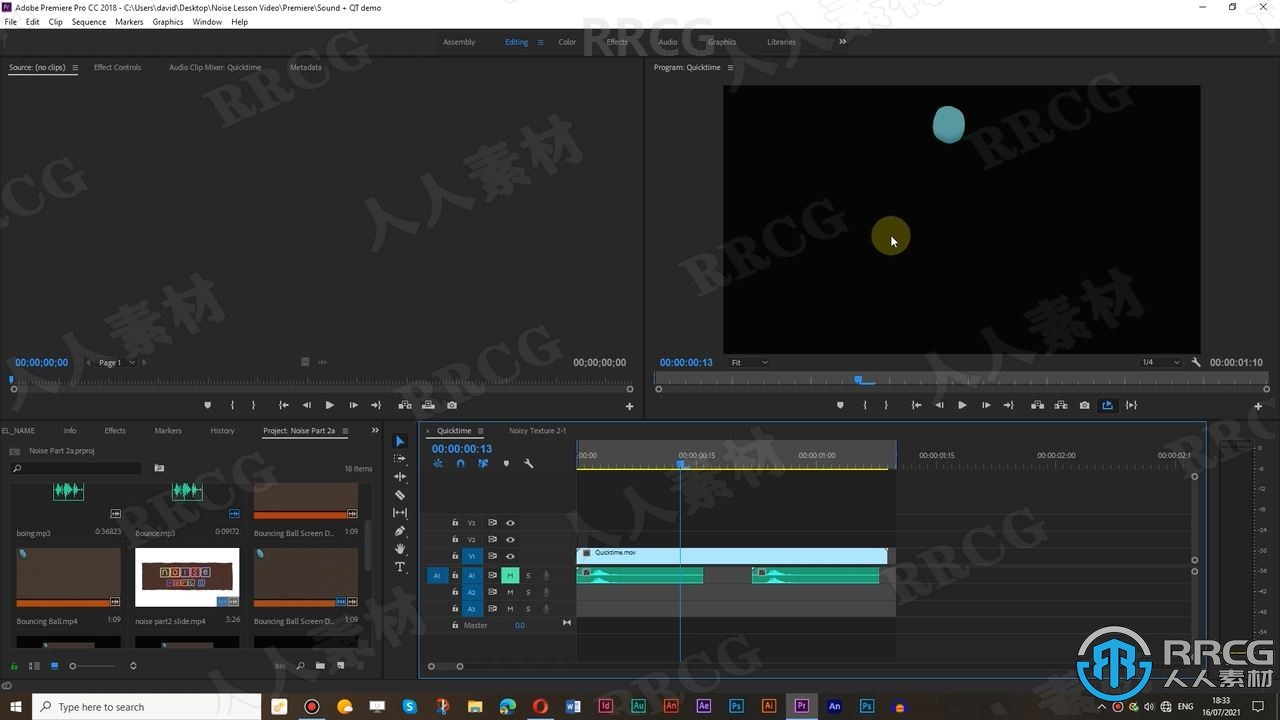Select noise part2 slide.mp4 thumbnail
Viewport: 1280px width, 720px height.
(x=187, y=577)
